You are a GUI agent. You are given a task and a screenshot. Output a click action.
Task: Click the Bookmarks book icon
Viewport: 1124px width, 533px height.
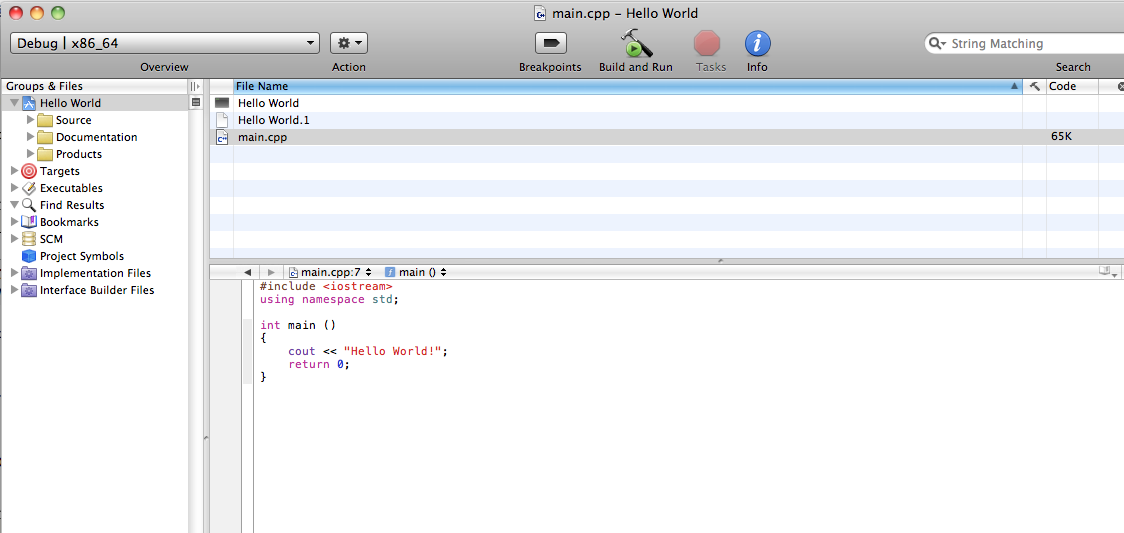tap(29, 222)
